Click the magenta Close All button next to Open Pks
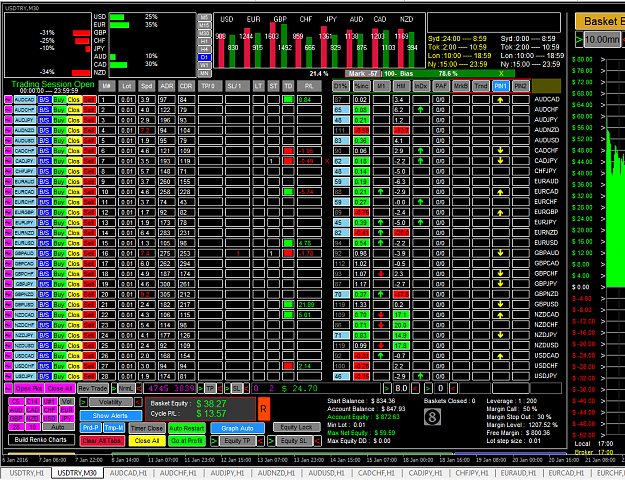 [60, 388]
